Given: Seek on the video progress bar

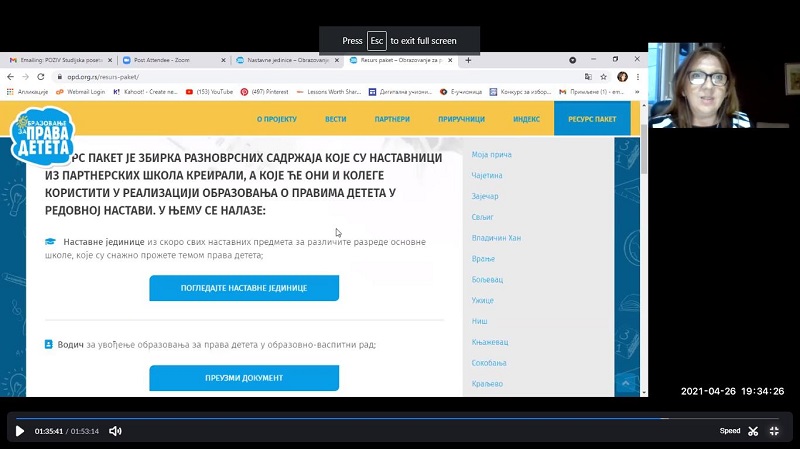Looking at the screenshot, I should pos(398,418).
